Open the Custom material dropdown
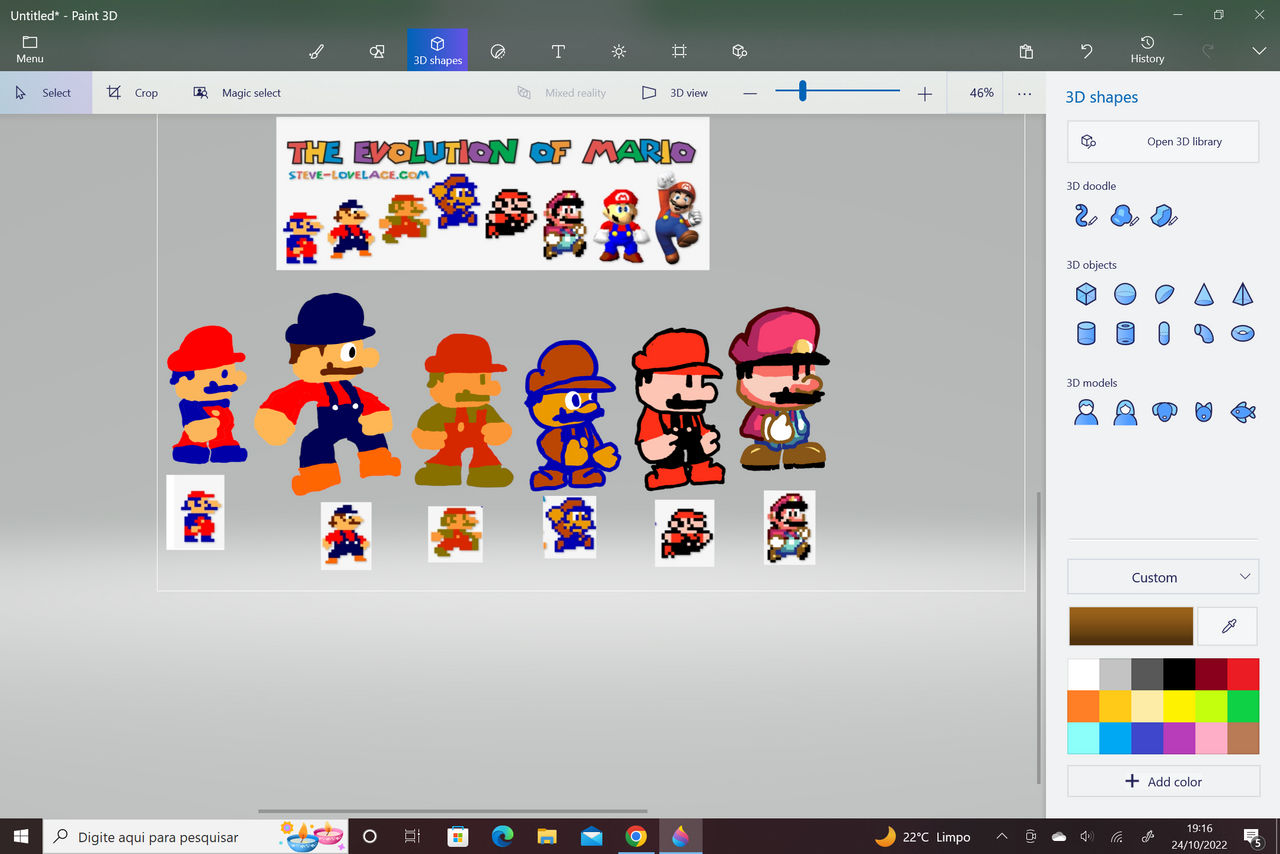 [x=1163, y=577]
